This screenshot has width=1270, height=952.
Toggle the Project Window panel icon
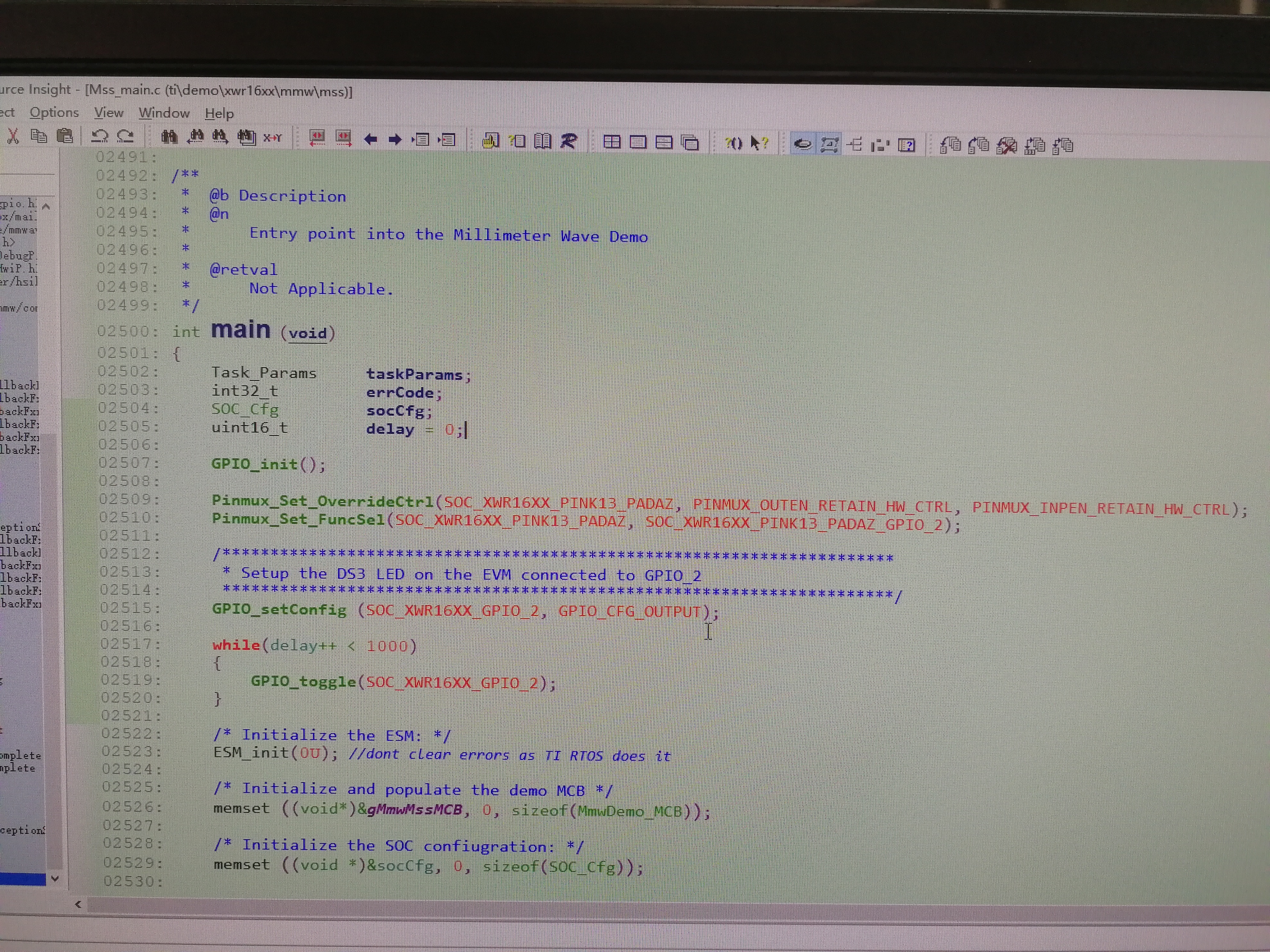point(802,143)
